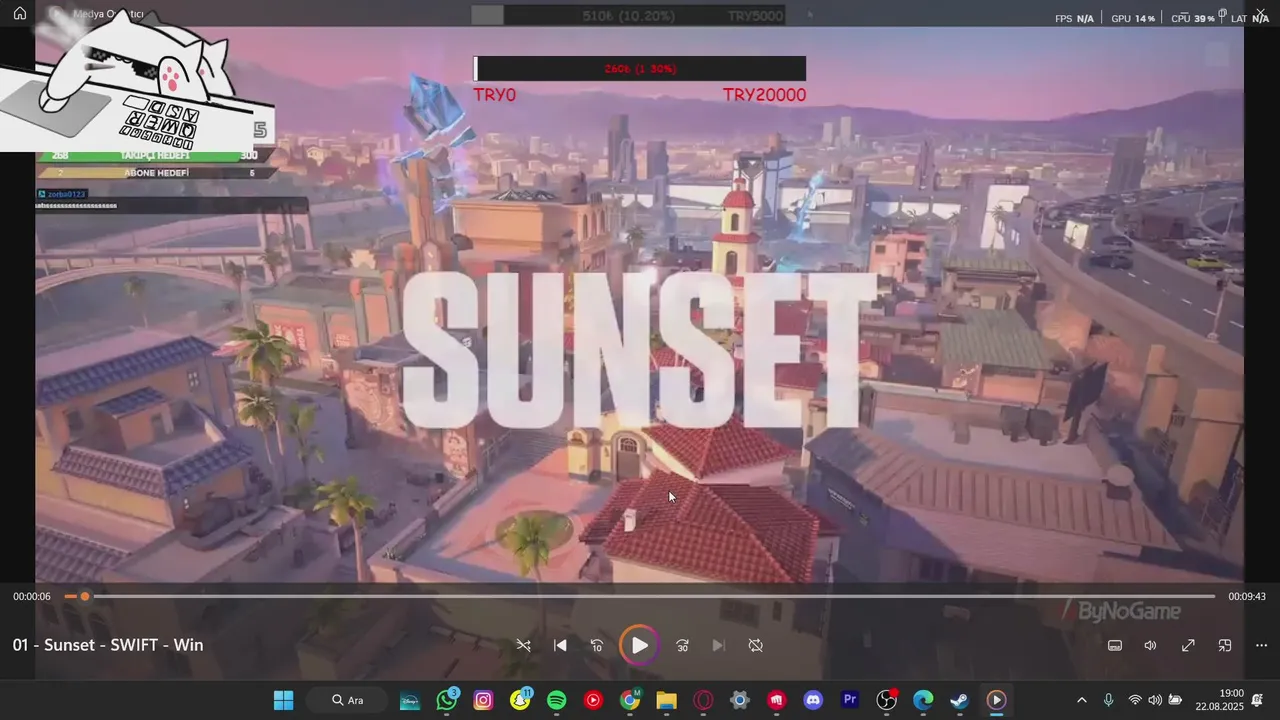Click the title 01 - Sunset - SWIFT - Win

[108, 645]
